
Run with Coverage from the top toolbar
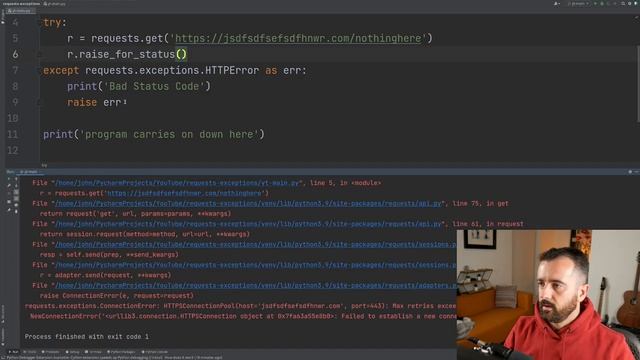tap(608, 4)
